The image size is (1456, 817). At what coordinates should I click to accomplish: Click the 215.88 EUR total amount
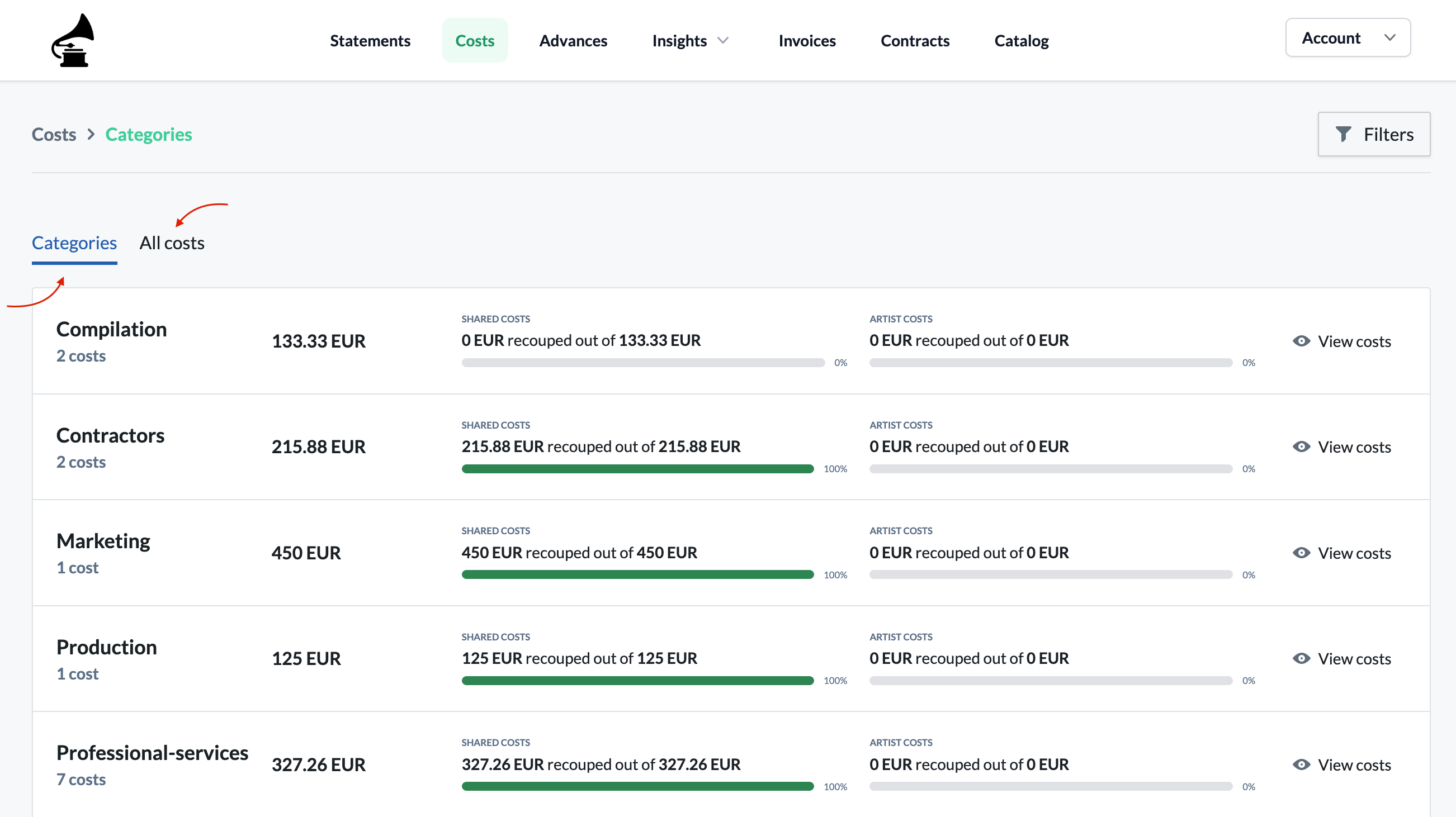coord(319,447)
